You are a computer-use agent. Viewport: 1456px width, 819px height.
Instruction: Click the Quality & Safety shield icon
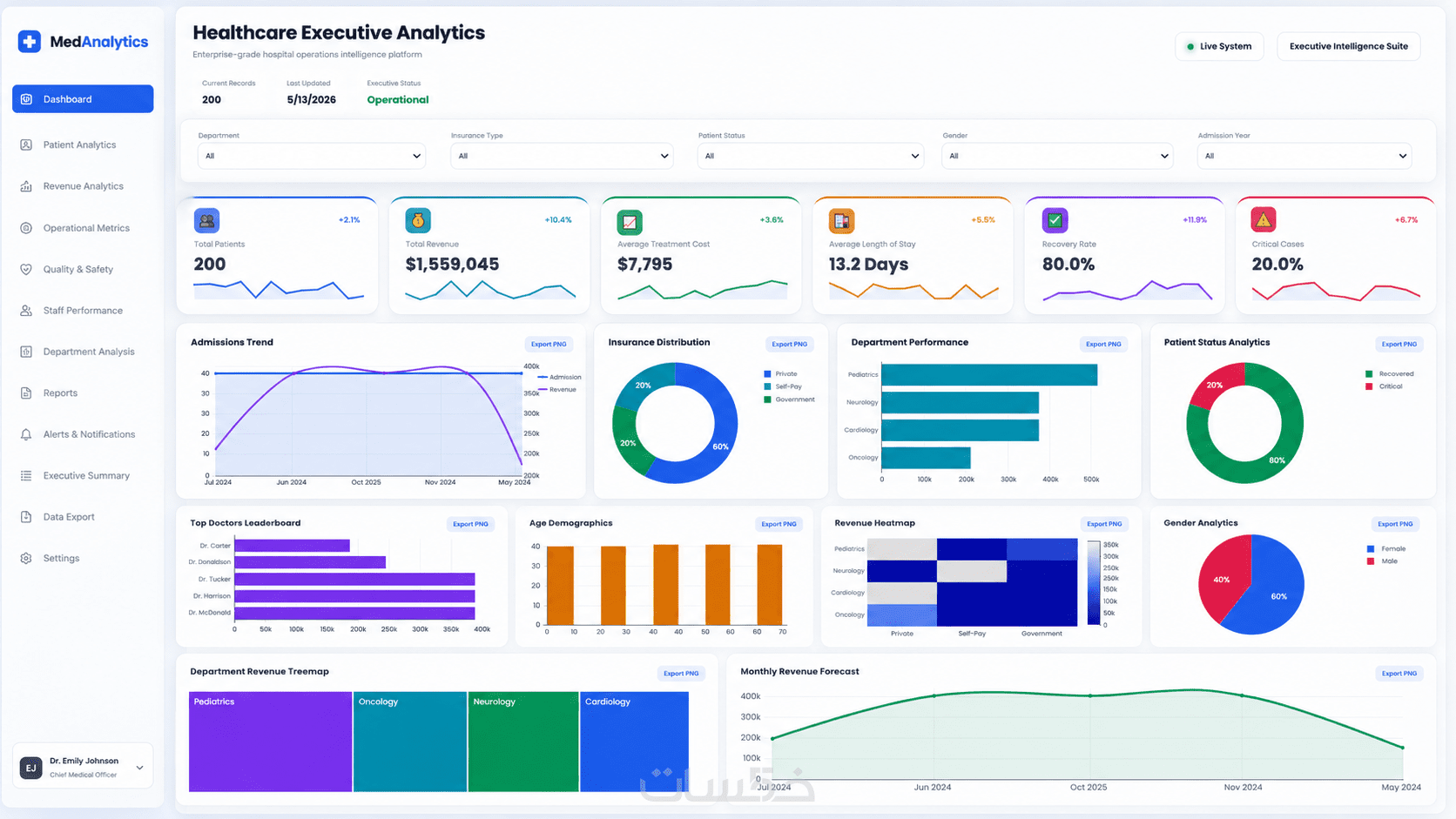coord(26,269)
